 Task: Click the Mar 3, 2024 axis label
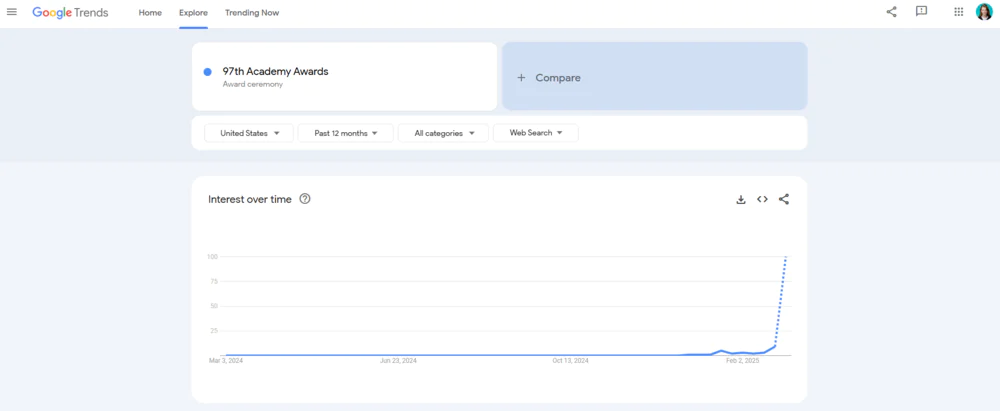pyautogui.click(x=226, y=361)
